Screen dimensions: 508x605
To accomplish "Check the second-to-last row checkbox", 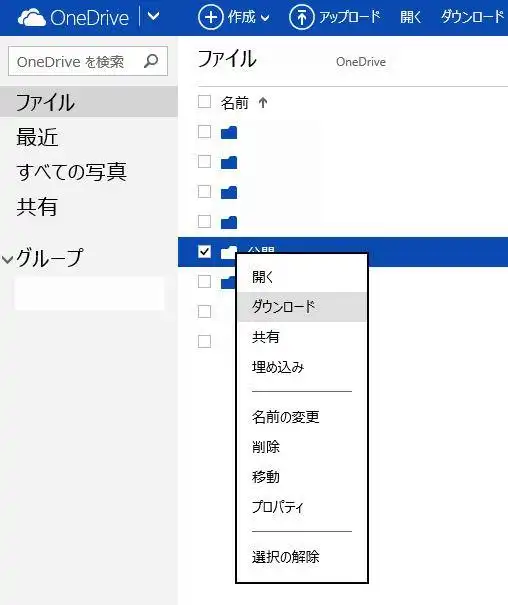I will coord(204,311).
